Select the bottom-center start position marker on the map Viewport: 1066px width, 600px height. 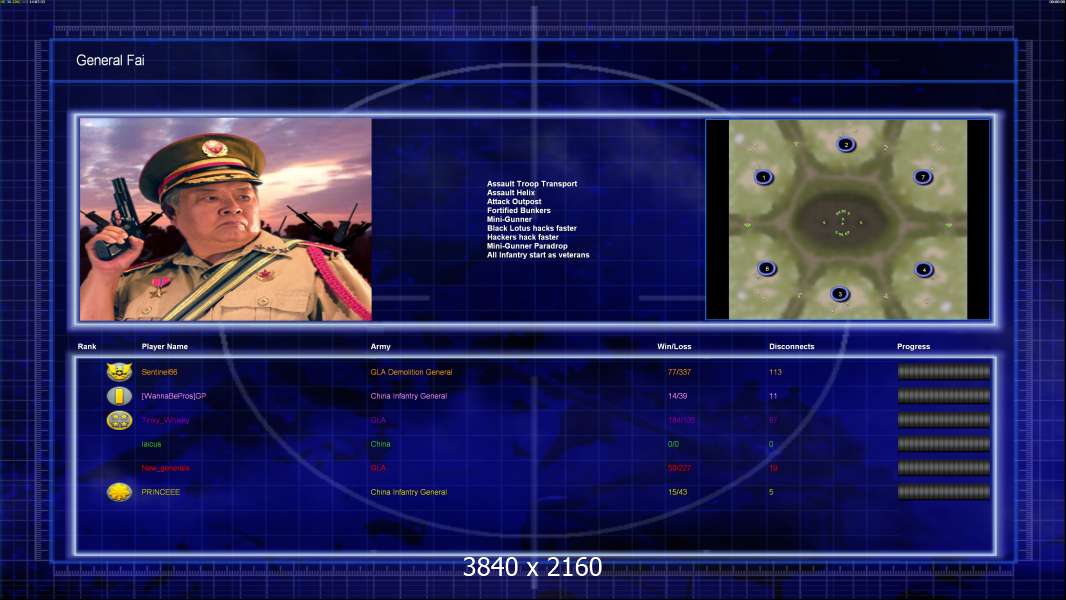(x=840, y=294)
